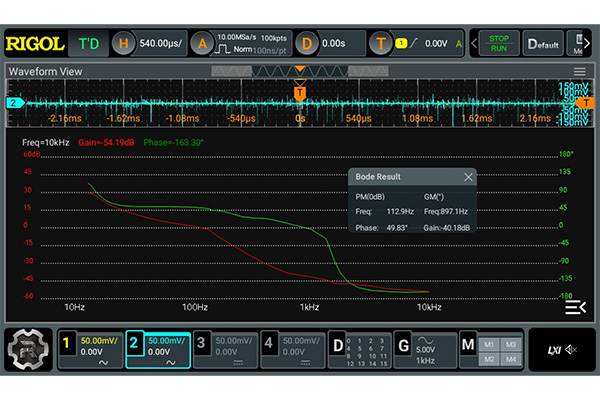Toggle channel 1 on or off

click(68, 346)
